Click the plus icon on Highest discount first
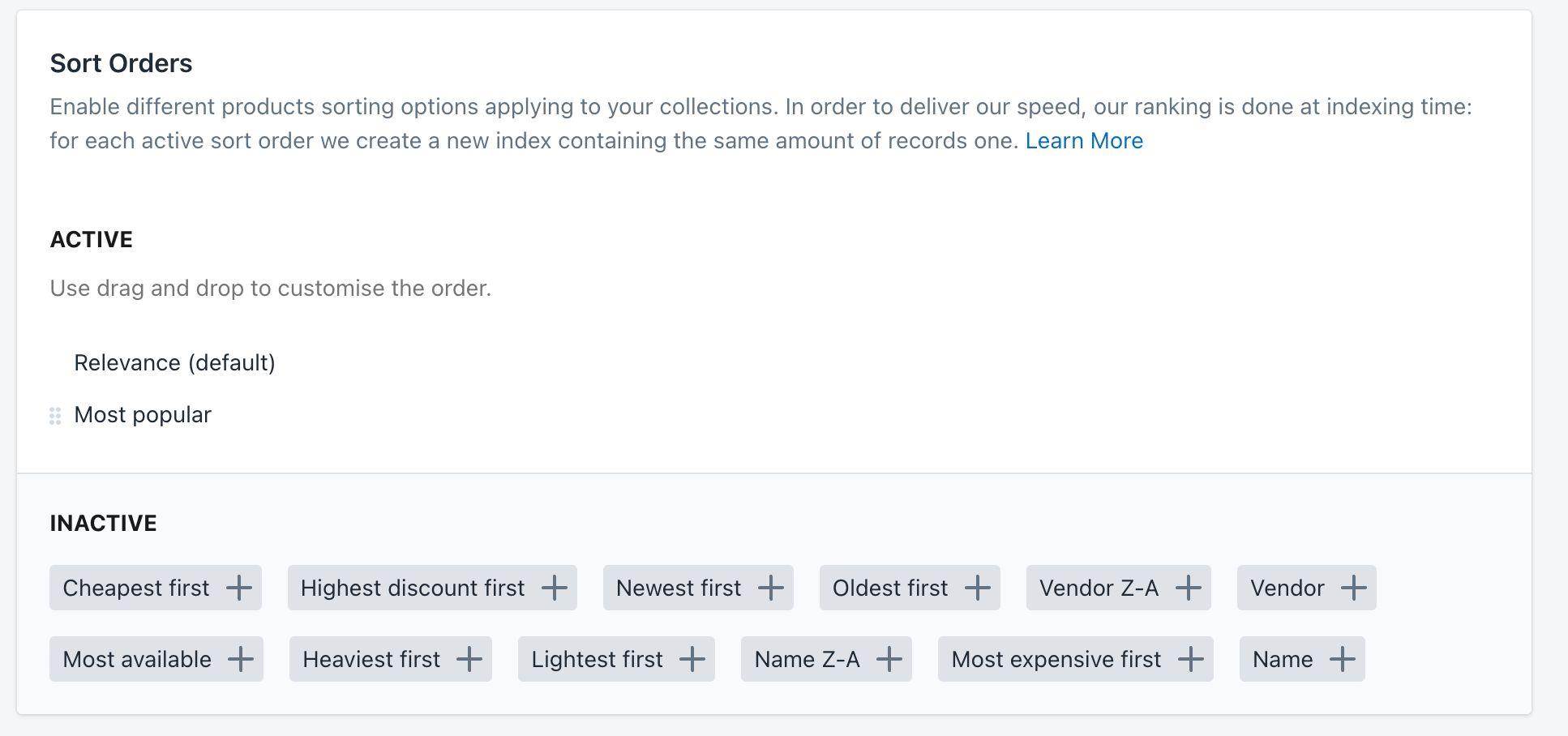 point(555,588)
